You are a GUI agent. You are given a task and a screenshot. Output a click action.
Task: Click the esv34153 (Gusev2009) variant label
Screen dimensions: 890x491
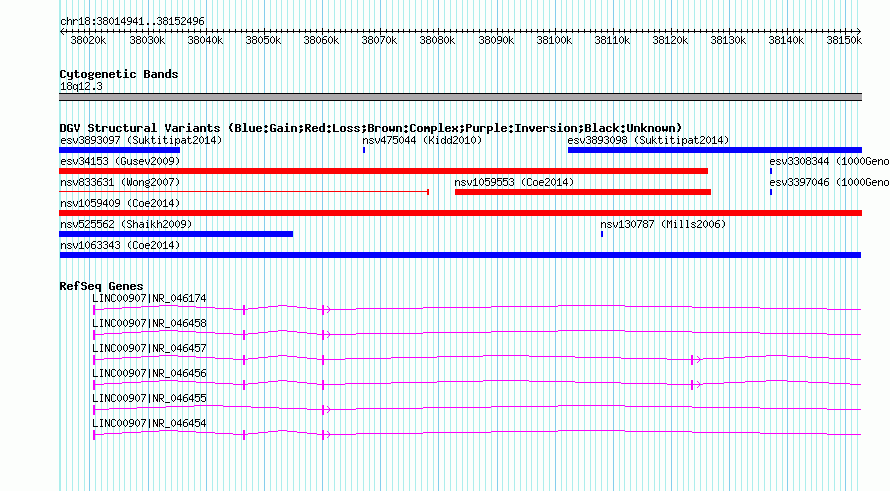120,161
